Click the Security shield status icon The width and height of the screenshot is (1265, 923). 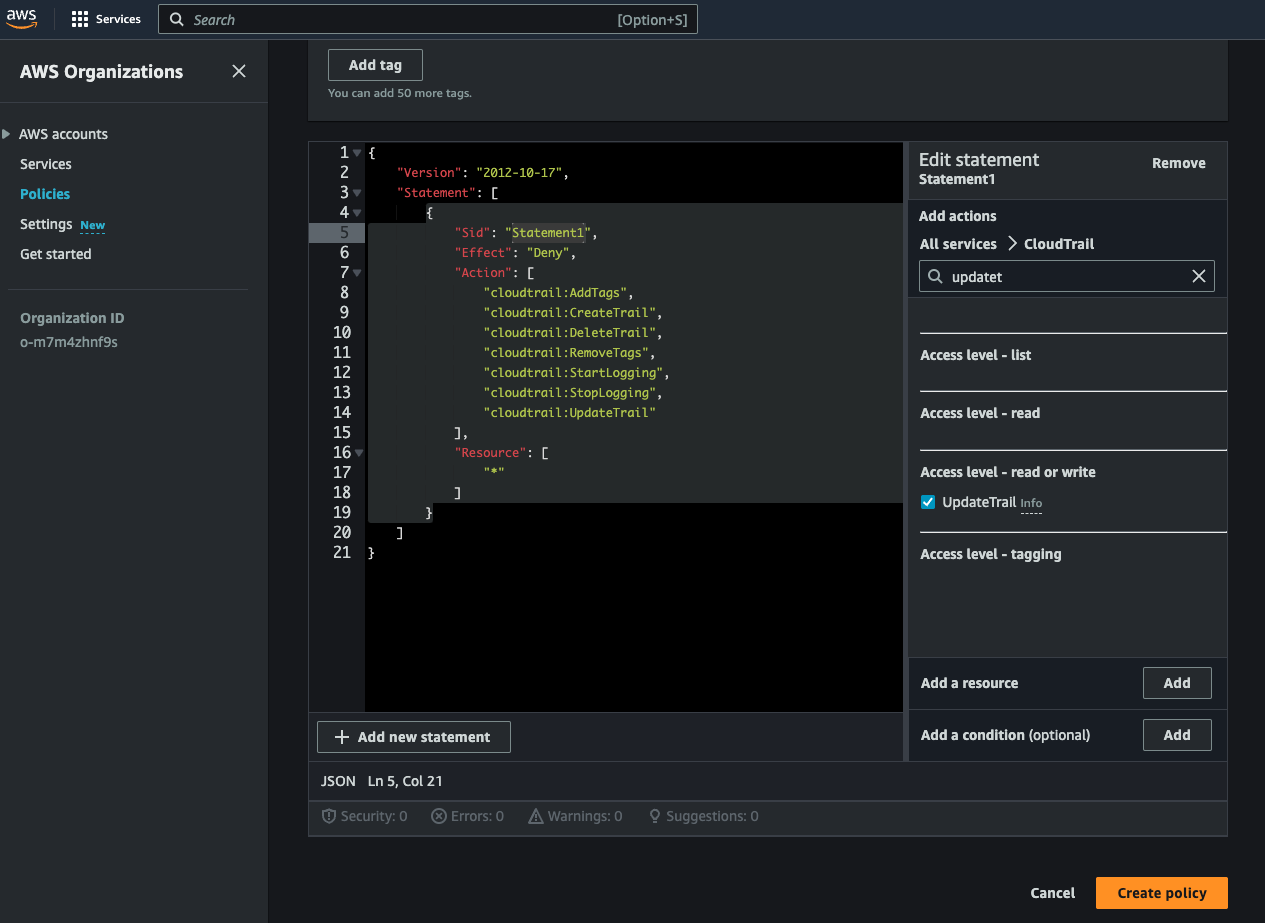pyautogui.click(x=328, y=816)
